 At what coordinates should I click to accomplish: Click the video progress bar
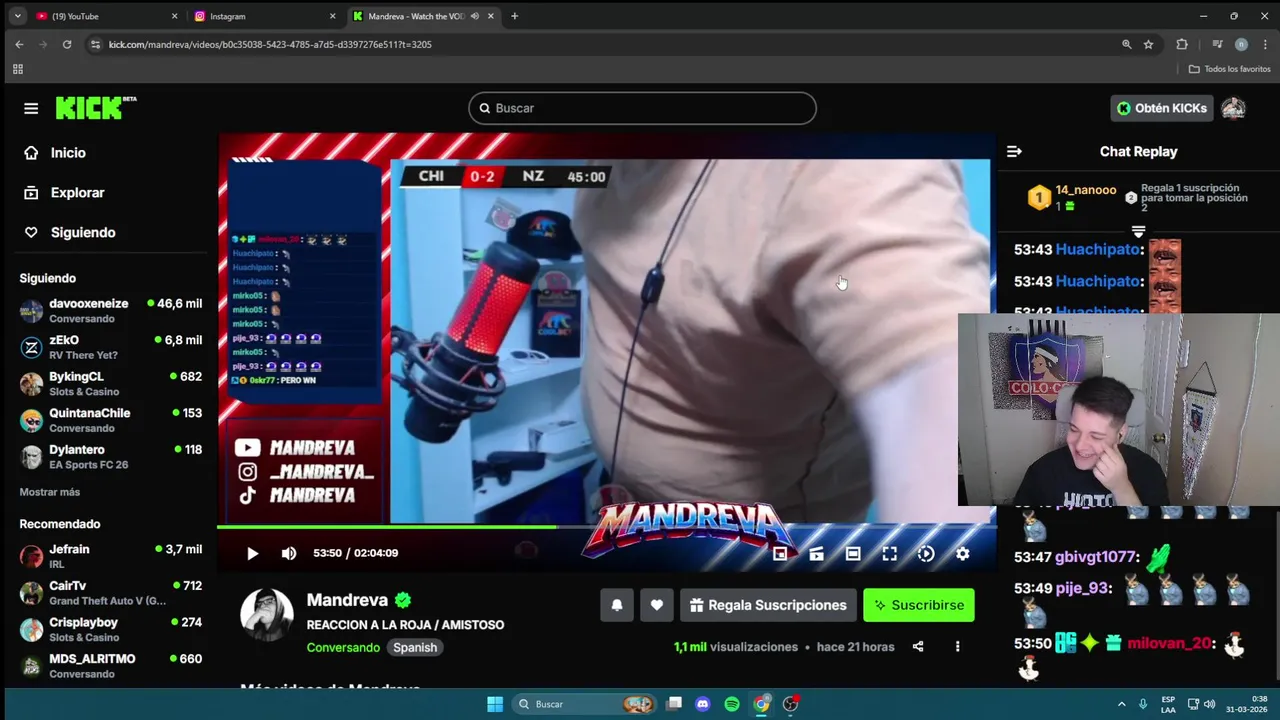(606, 527)
